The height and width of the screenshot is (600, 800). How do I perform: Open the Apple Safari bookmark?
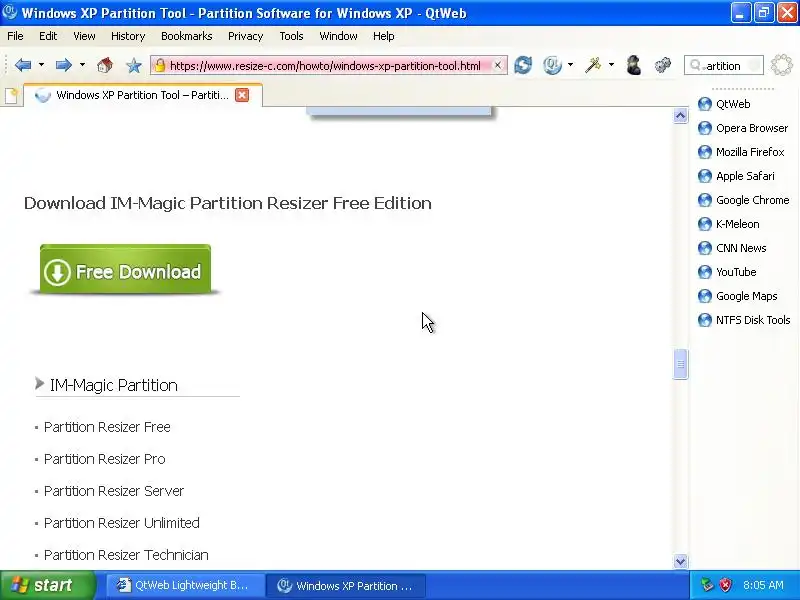736,176
